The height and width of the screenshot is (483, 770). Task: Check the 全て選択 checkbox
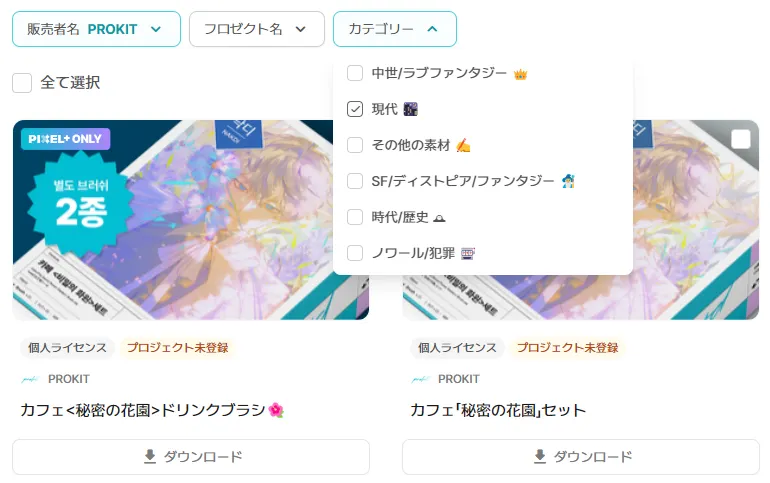click(22, 83)
